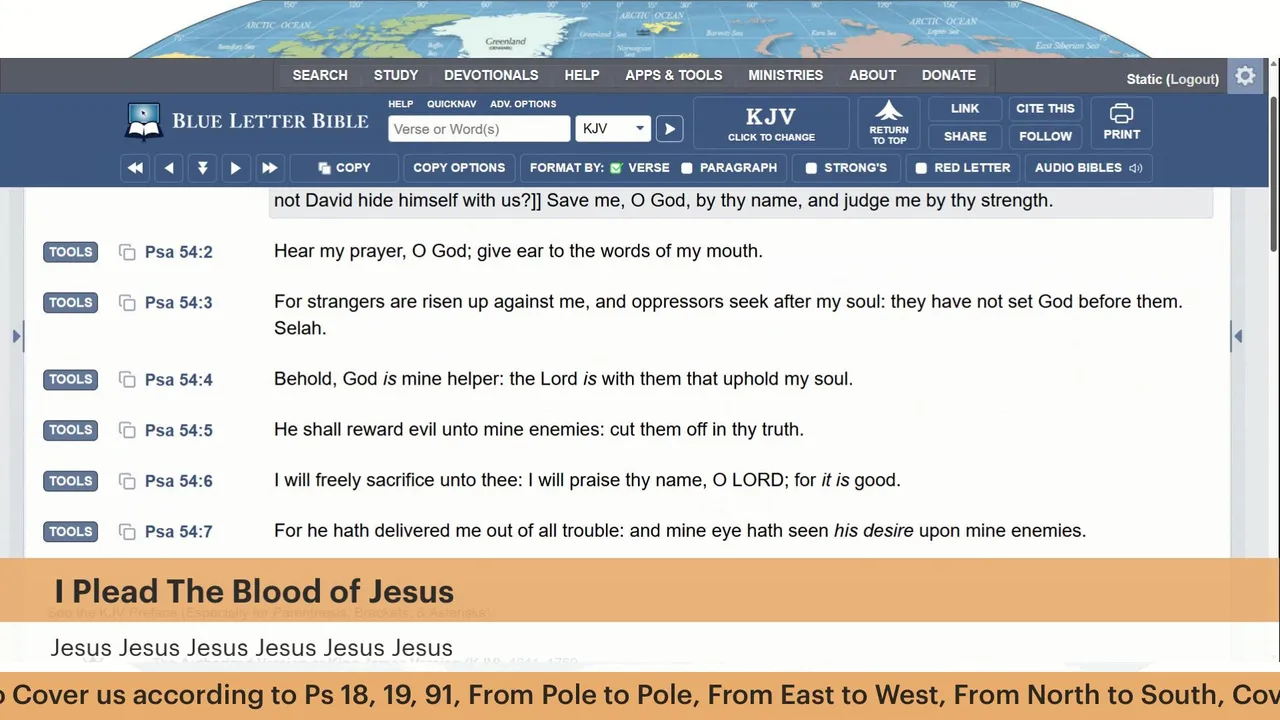Click the left sidebar expand arrow

(16, 337)
